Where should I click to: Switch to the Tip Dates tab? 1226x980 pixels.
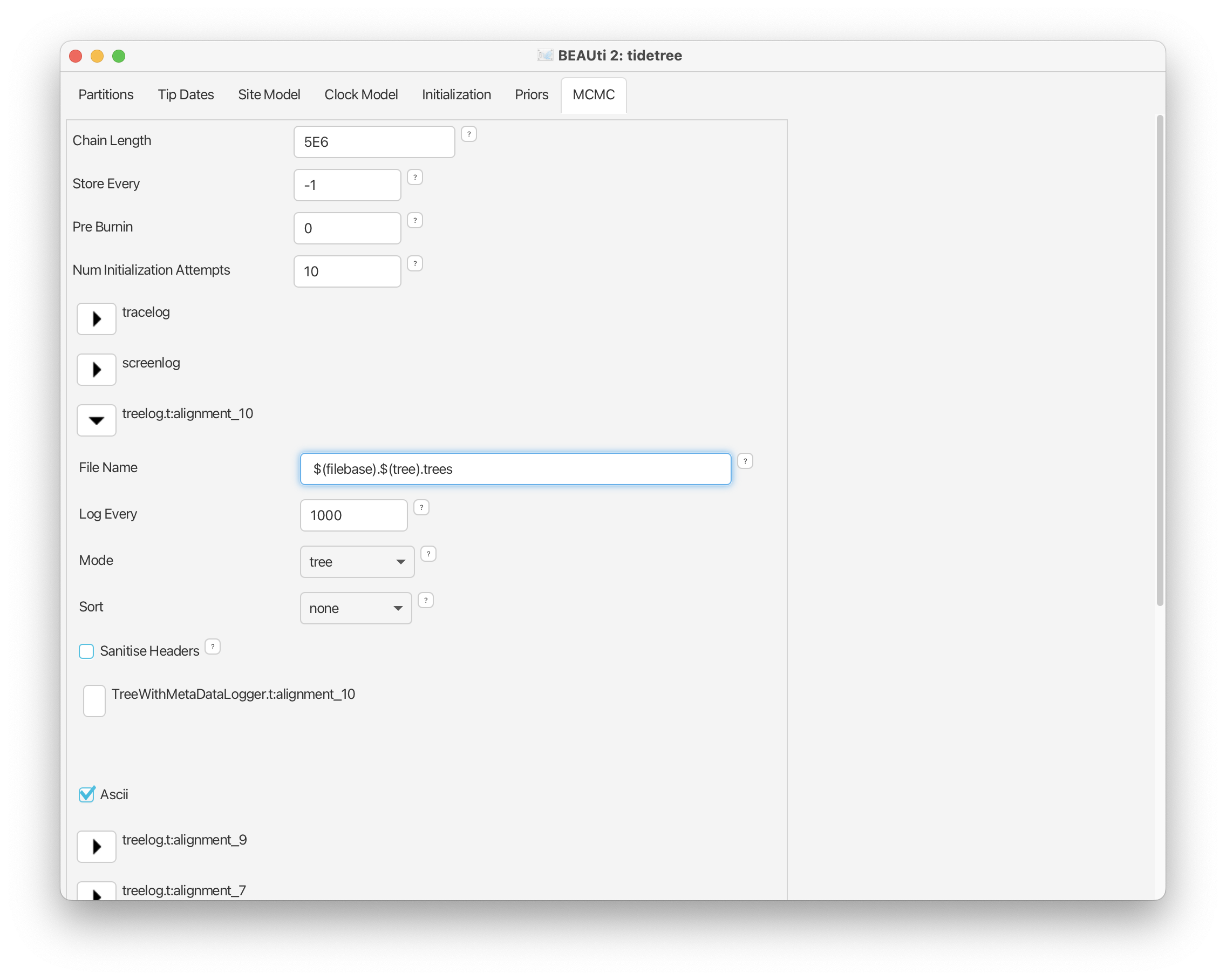186,94
